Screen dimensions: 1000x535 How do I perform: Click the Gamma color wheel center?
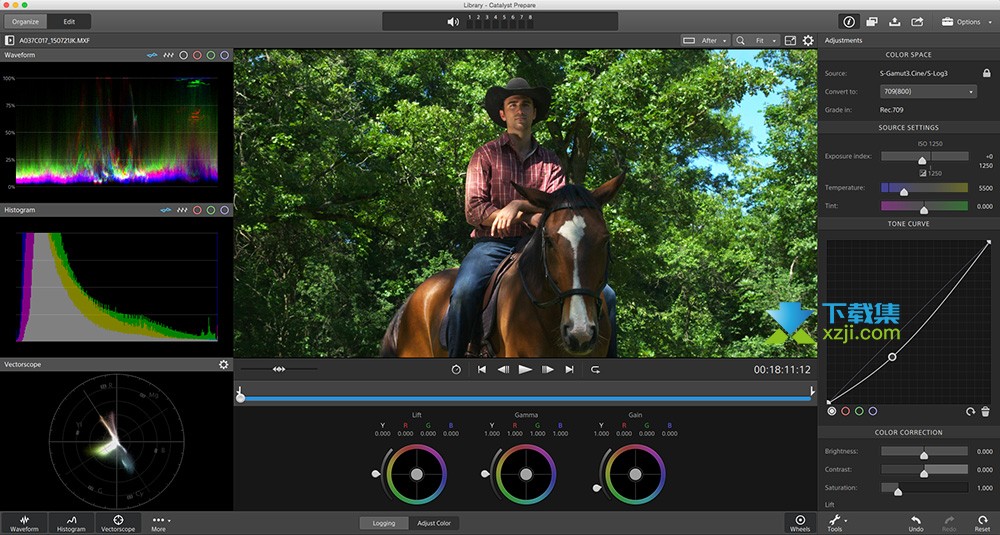[526, 474]
